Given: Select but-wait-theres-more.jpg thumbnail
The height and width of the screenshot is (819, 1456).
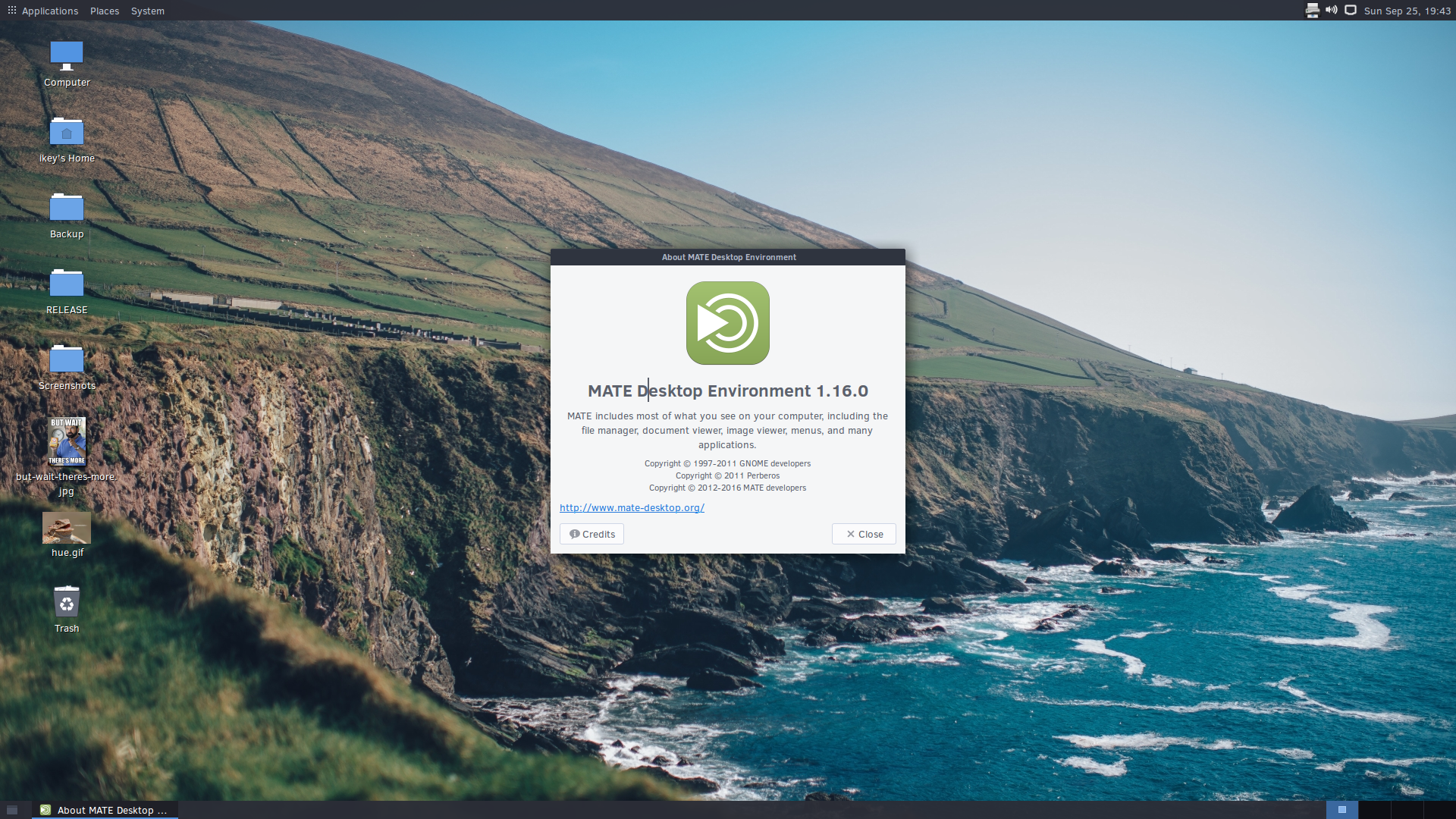Looking at the screenshot, I should tap(67, 441).
